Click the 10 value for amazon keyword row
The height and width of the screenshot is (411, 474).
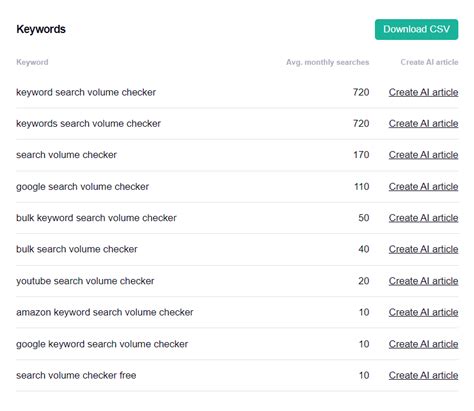(364, 312)
